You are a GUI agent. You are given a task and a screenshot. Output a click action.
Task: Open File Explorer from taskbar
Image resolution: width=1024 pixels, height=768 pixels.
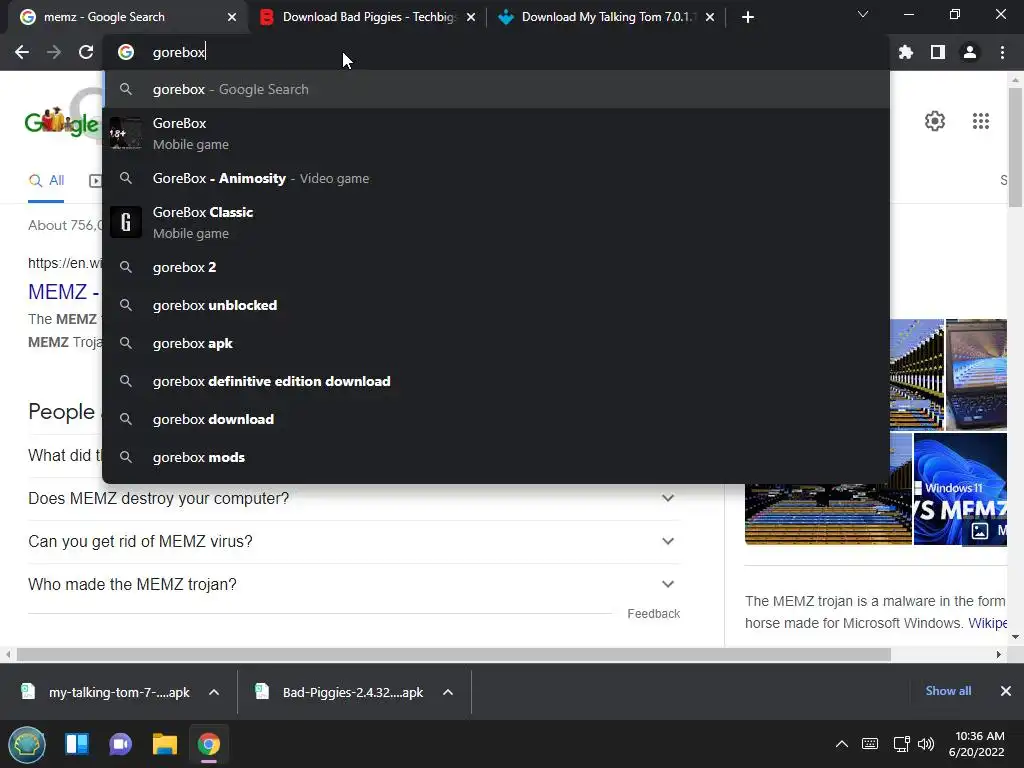(165, 744)
